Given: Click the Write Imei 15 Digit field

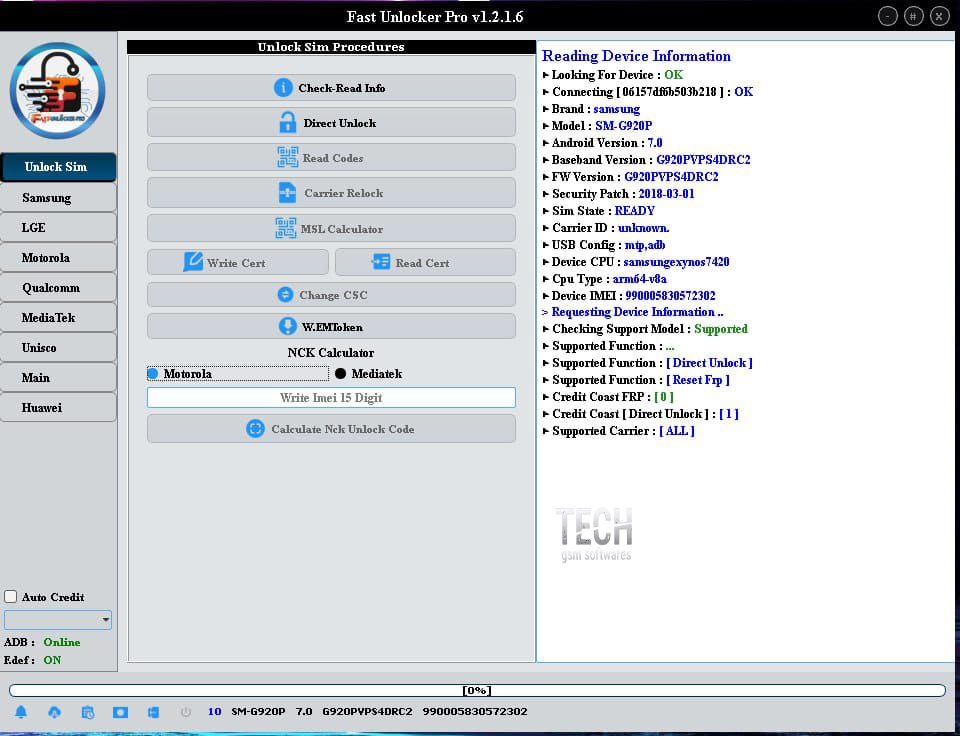Looking at the screenshot, I should click(x=331, y=397).
